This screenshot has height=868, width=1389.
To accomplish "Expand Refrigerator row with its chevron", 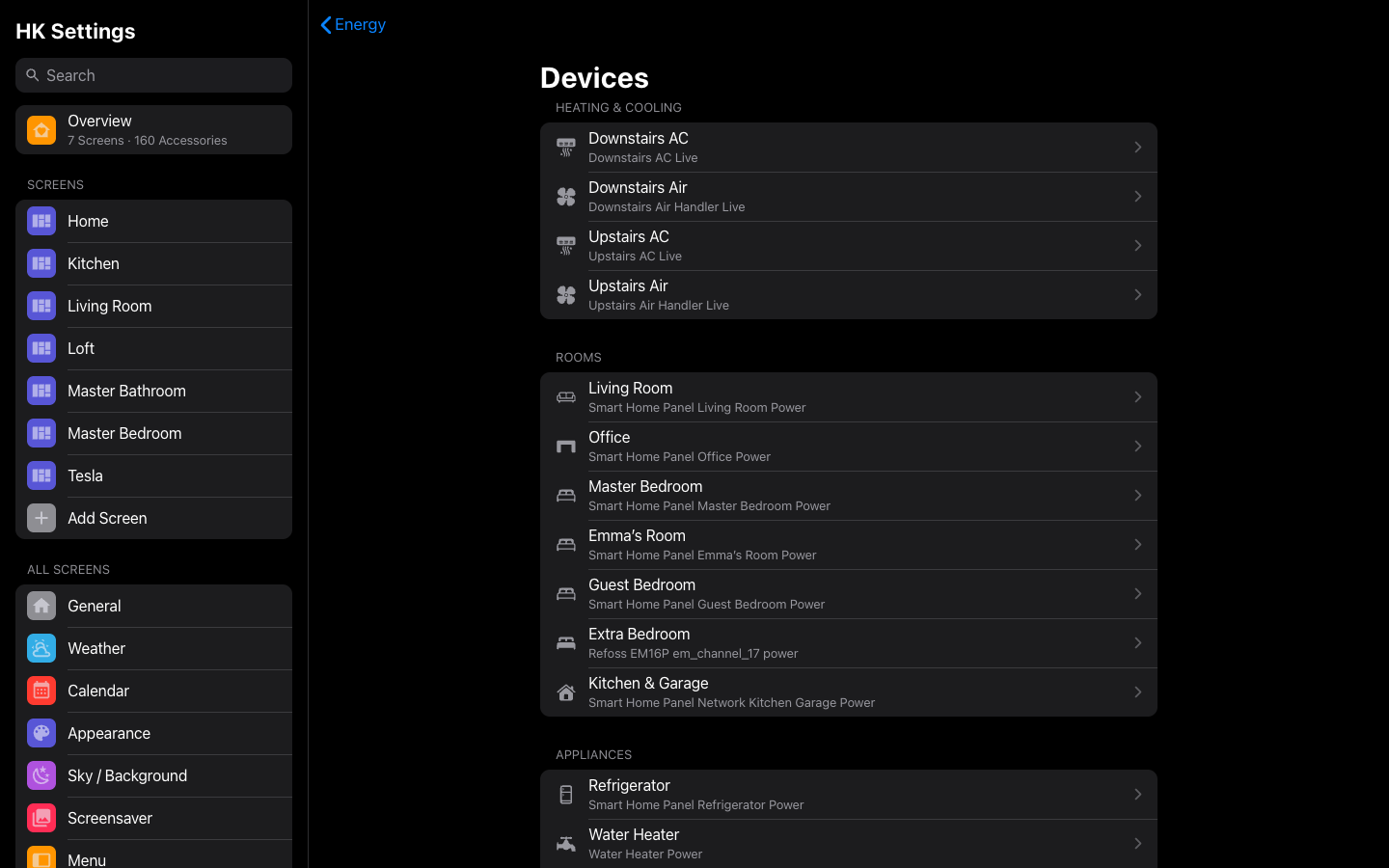I will (1138, 795).
